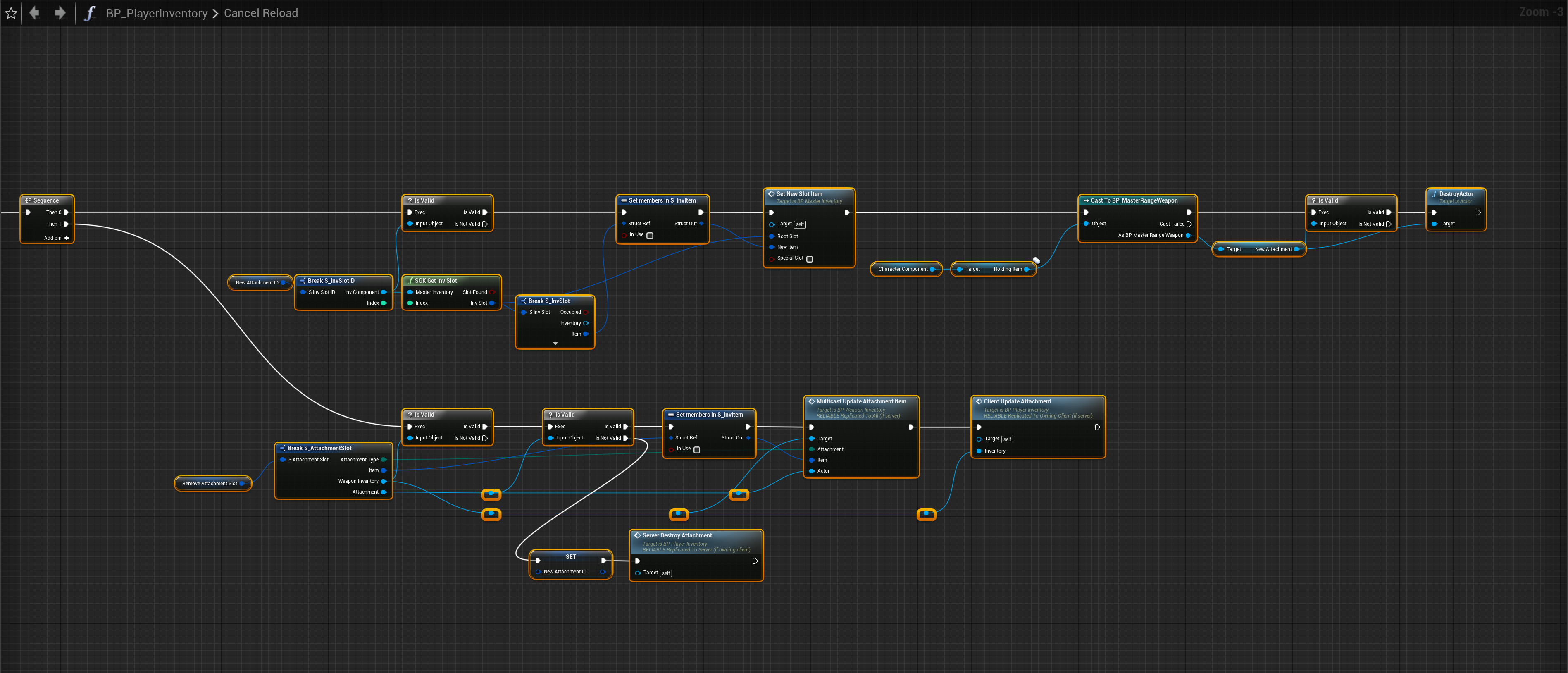
Task: Toggle In Use checkbox beside Set New Slot Item
Action: point(650,235)
